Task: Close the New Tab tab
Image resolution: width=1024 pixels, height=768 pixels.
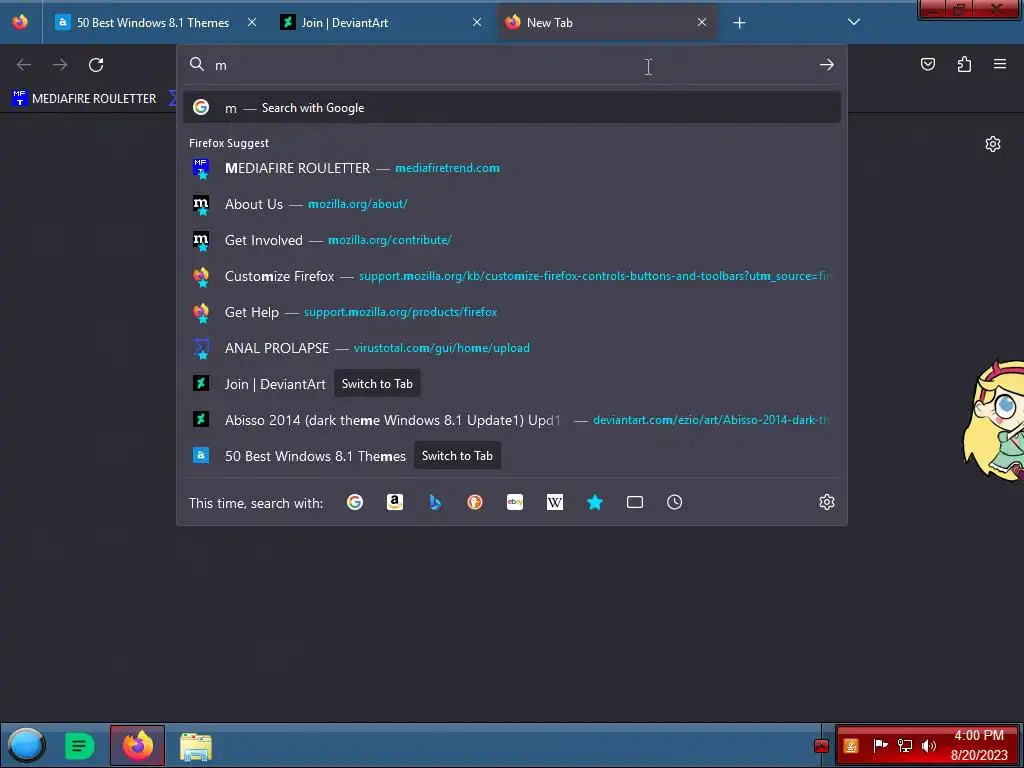Action: [701, 22]
